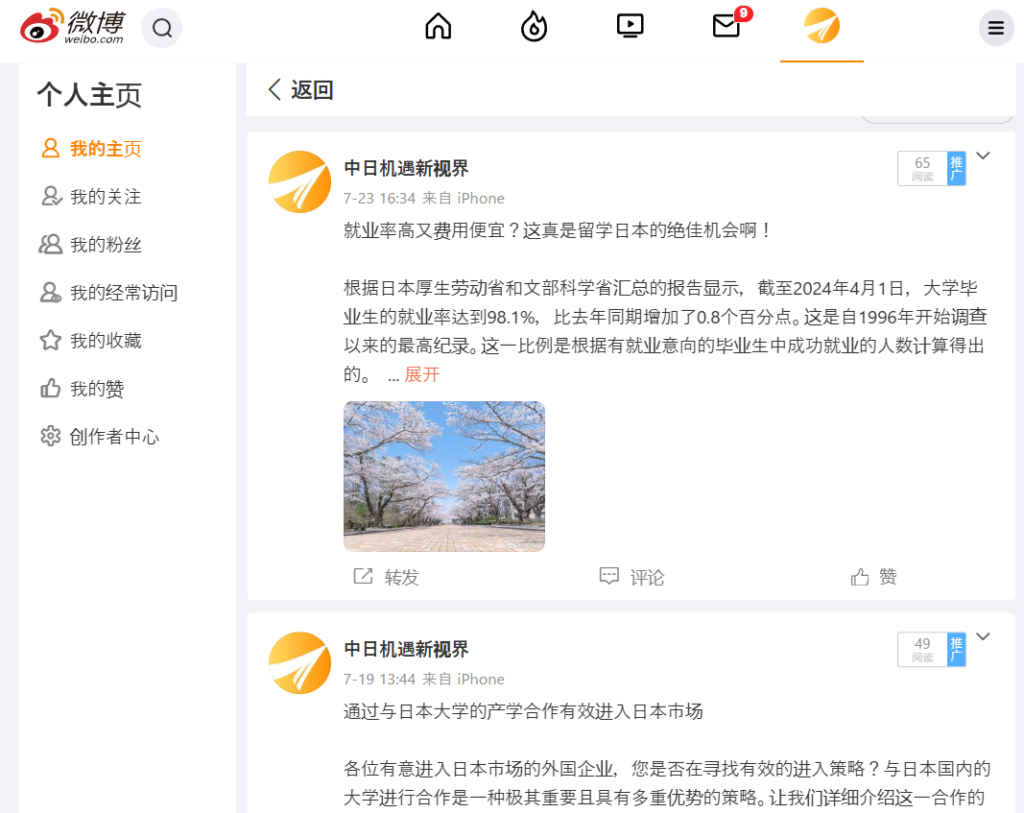Screen dimensions: 1024x813
Task: Open 我的粉丝 in sidebar
Action: pos(90,245)
